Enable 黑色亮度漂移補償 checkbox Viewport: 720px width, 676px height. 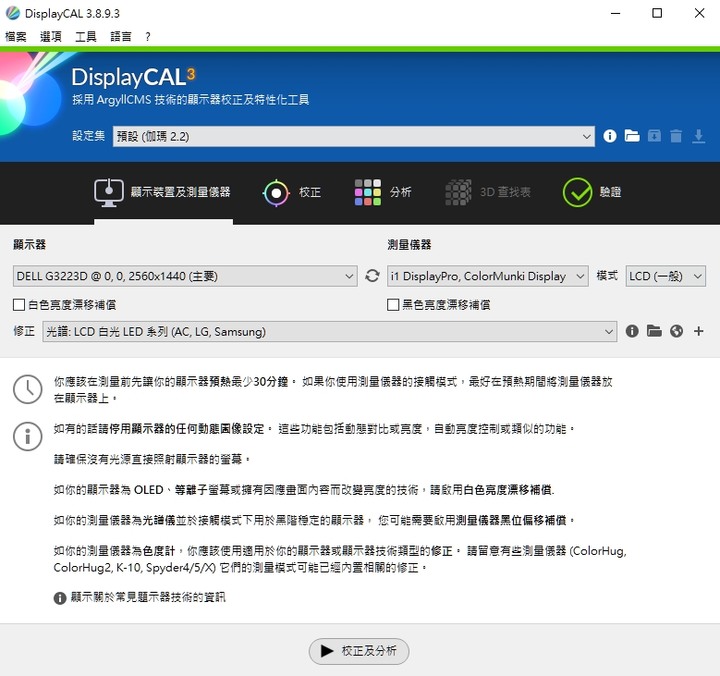coord(393,305)
